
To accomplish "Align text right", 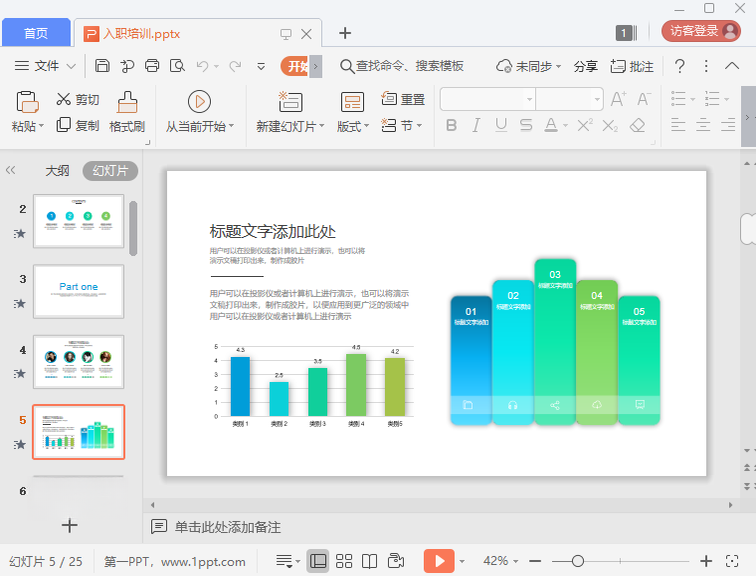I will pos(728,125).
